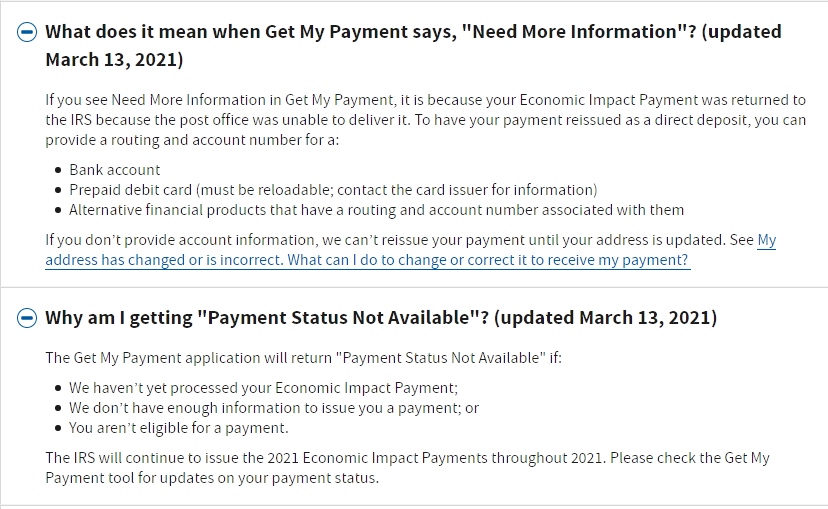Image resolution: width=828 pixels, height=509 pixels.
Task: Collapse the "Need More Information" question icon
Action: [27, 32]
